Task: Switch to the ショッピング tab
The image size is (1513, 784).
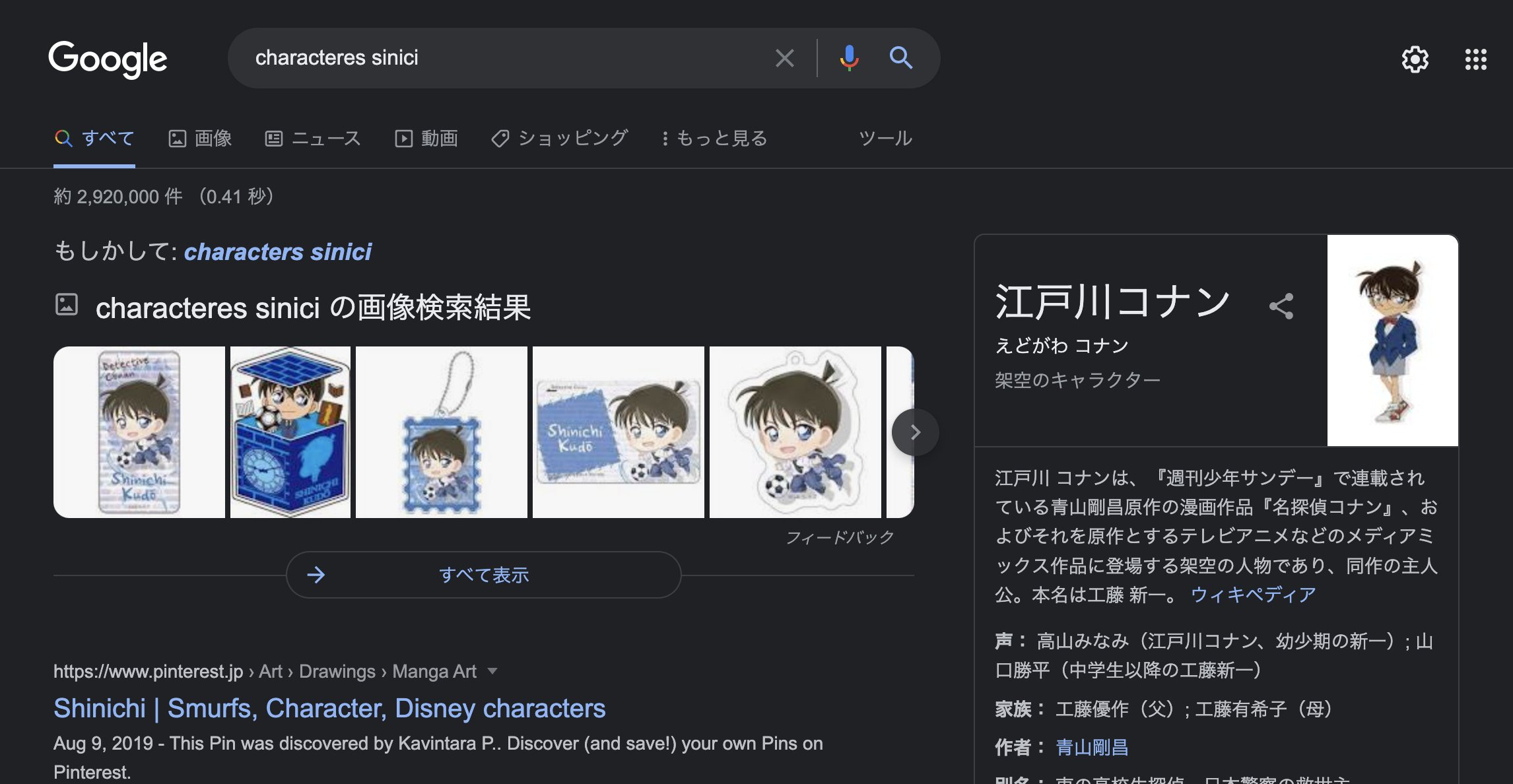Action: 559,138
